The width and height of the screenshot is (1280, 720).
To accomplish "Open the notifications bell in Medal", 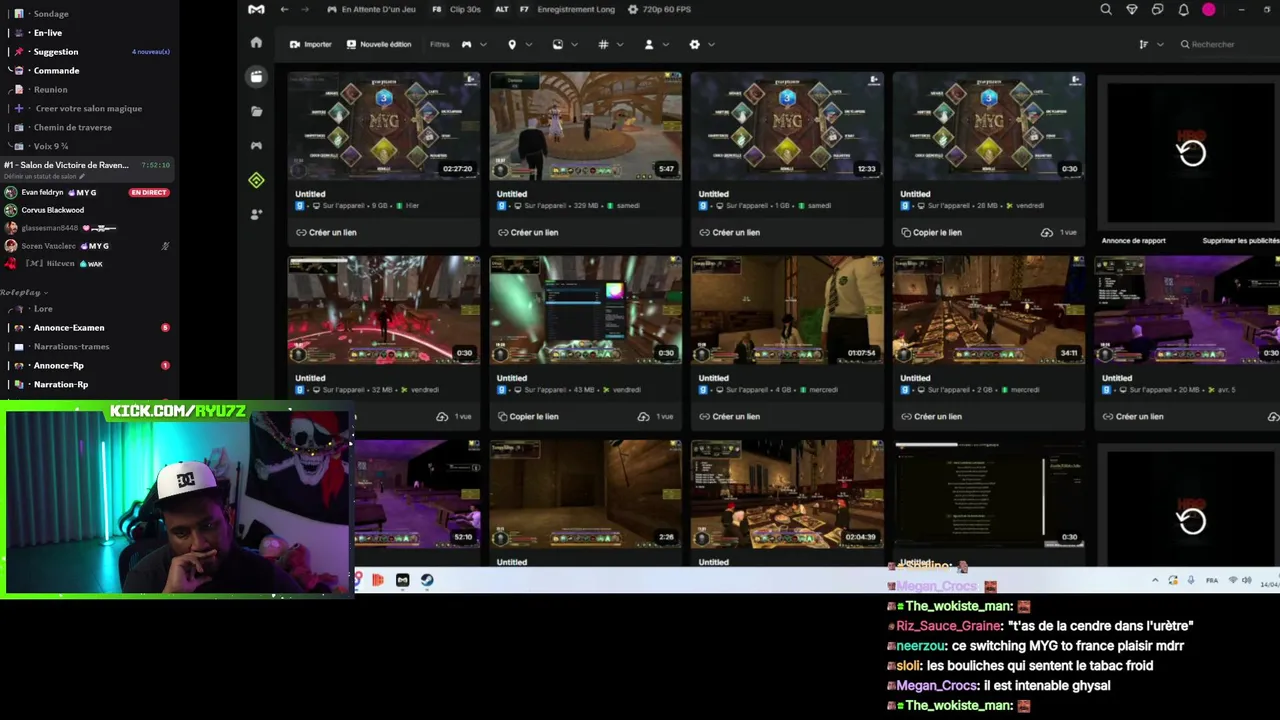I will (1184, 9).
